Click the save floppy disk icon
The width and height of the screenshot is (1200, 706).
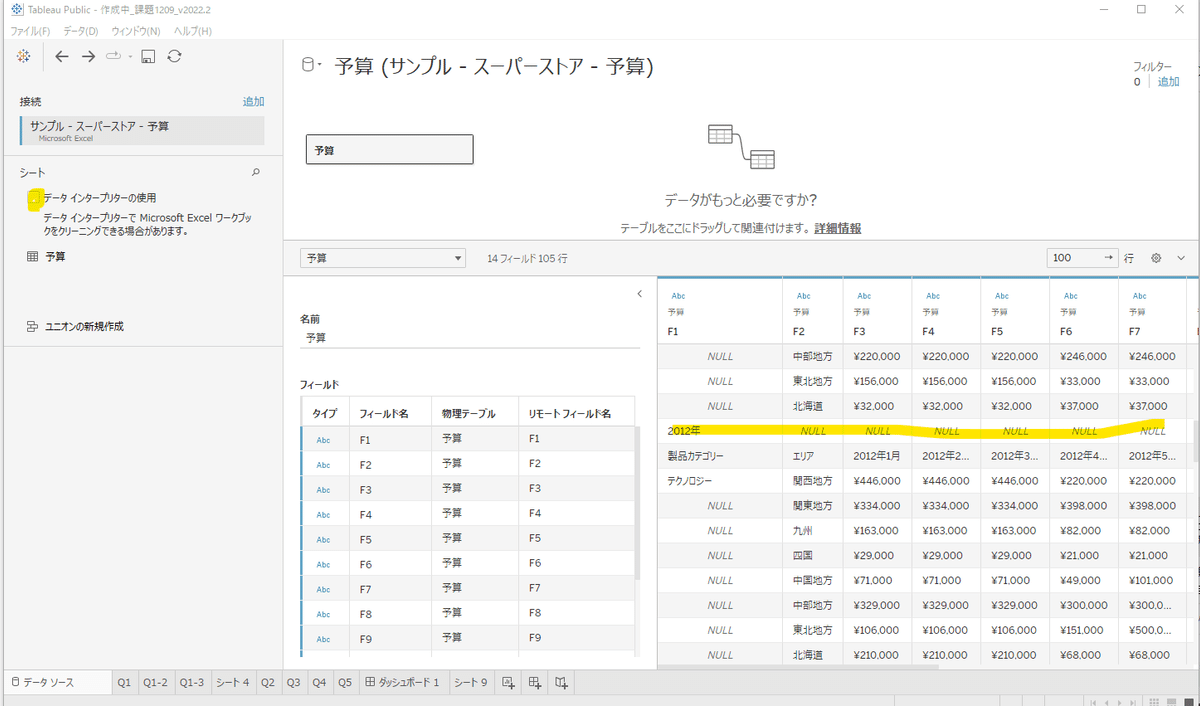148,56
